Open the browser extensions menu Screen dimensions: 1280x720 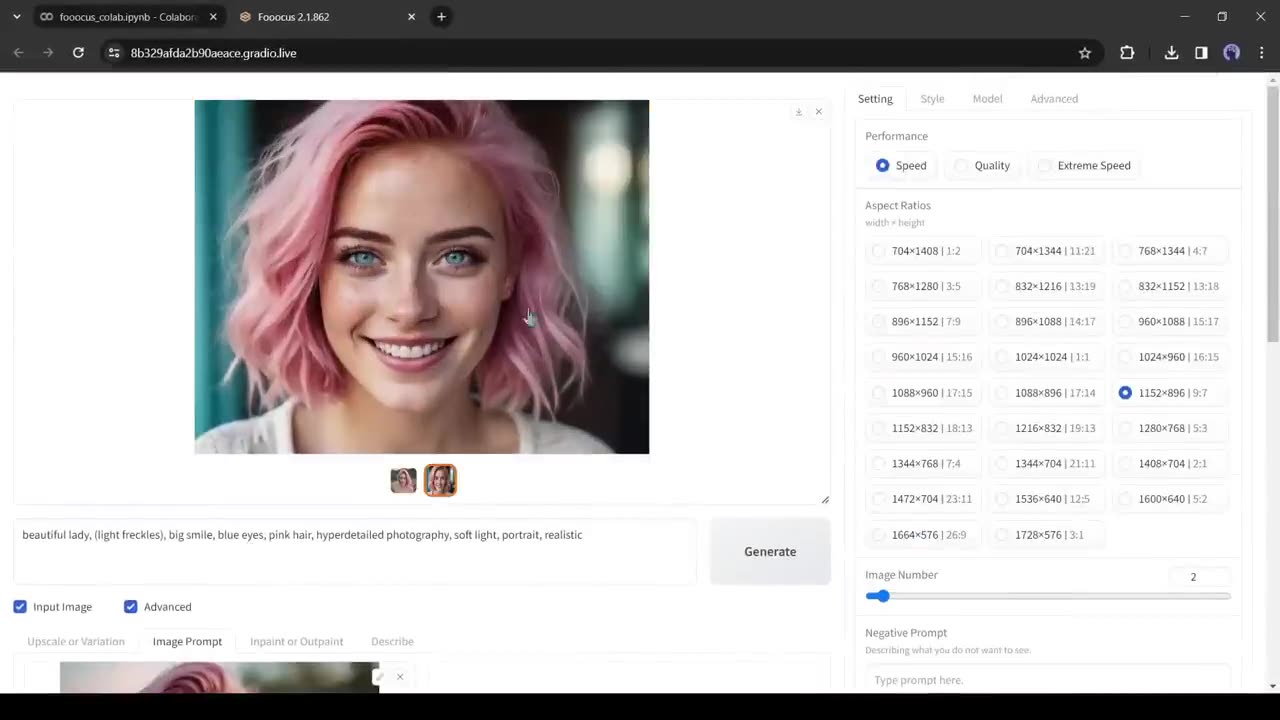pyautogui.click(x=1127, y=53)
